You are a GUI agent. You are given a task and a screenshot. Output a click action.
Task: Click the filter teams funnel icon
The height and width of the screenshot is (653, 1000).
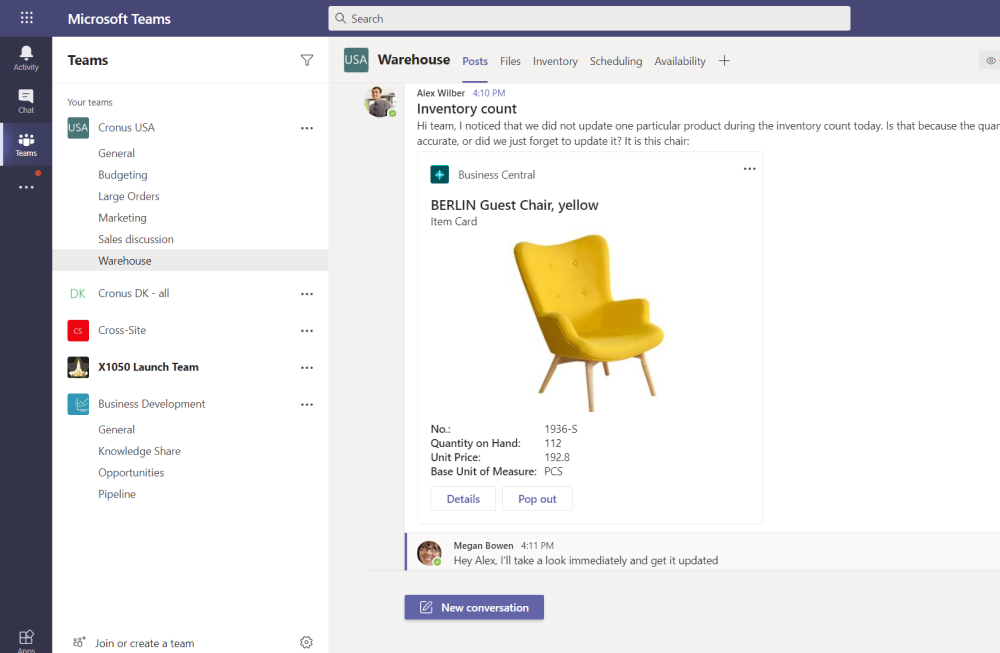coord(307,60)
